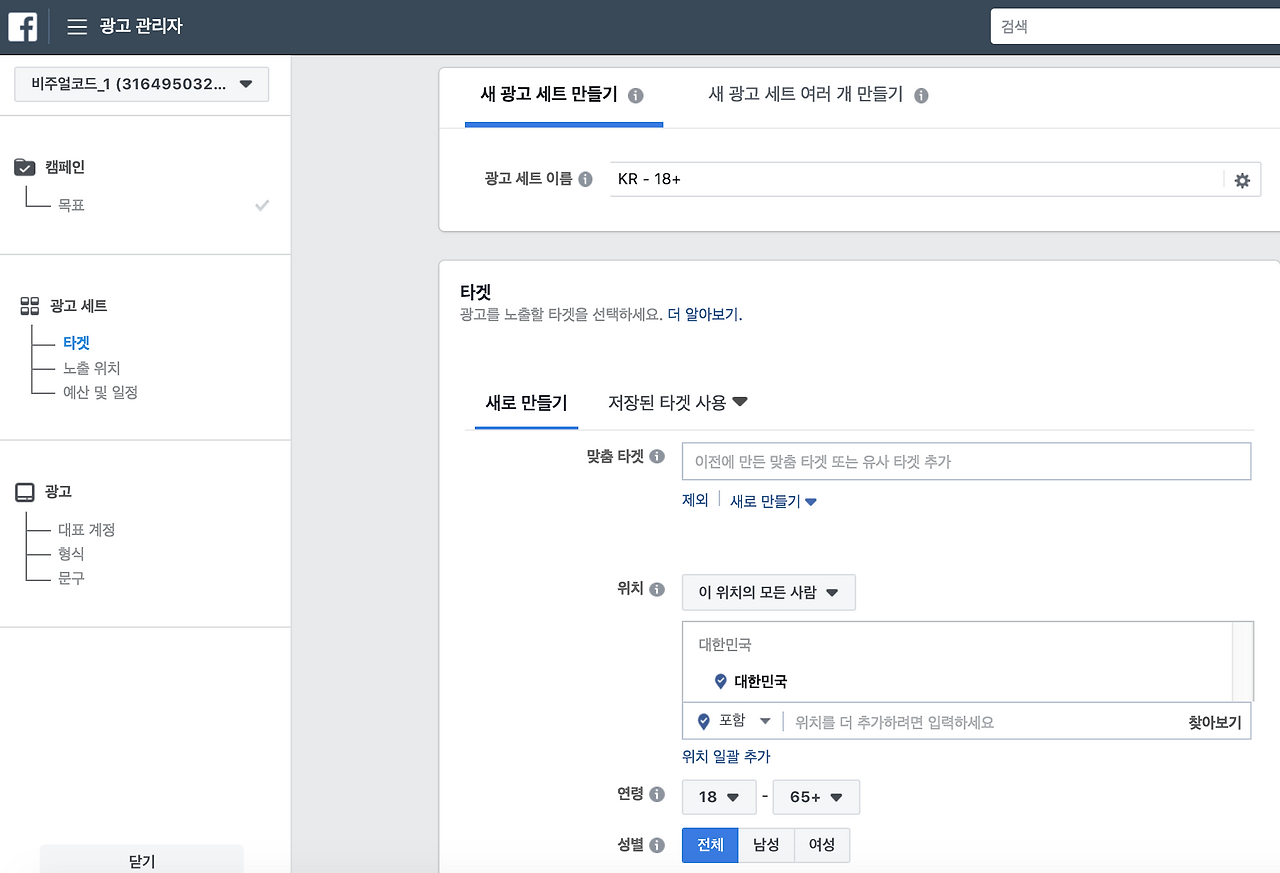Click the Facebook logo icon
The image size is (1280, 873).
22,25
